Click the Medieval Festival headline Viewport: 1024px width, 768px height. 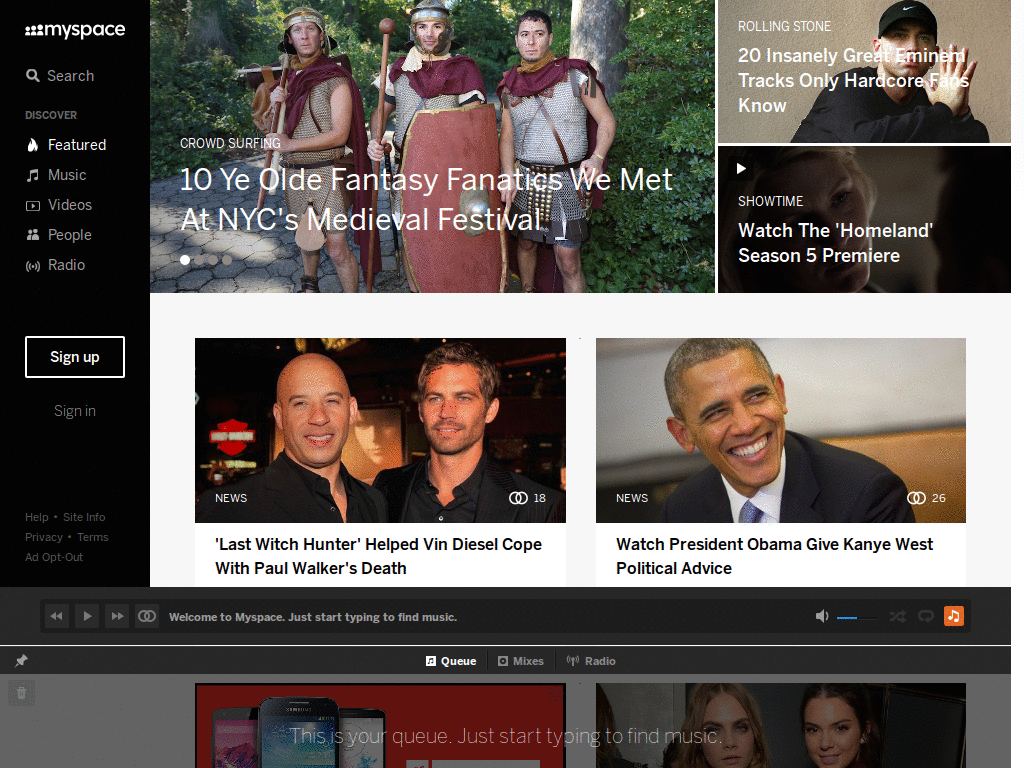tap(426, 199)
